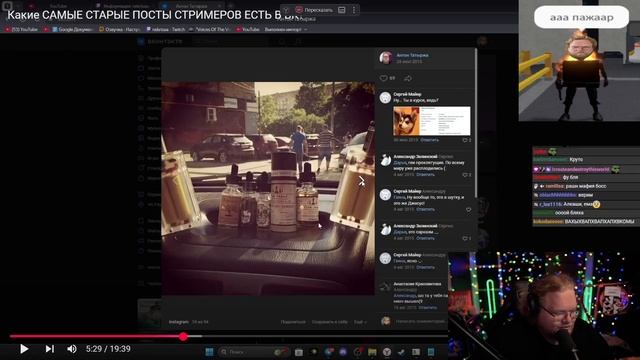Seek using the red progress bar handle
Image resolution: width=640 pixels, height=360 pixels.
coord(183,336)
